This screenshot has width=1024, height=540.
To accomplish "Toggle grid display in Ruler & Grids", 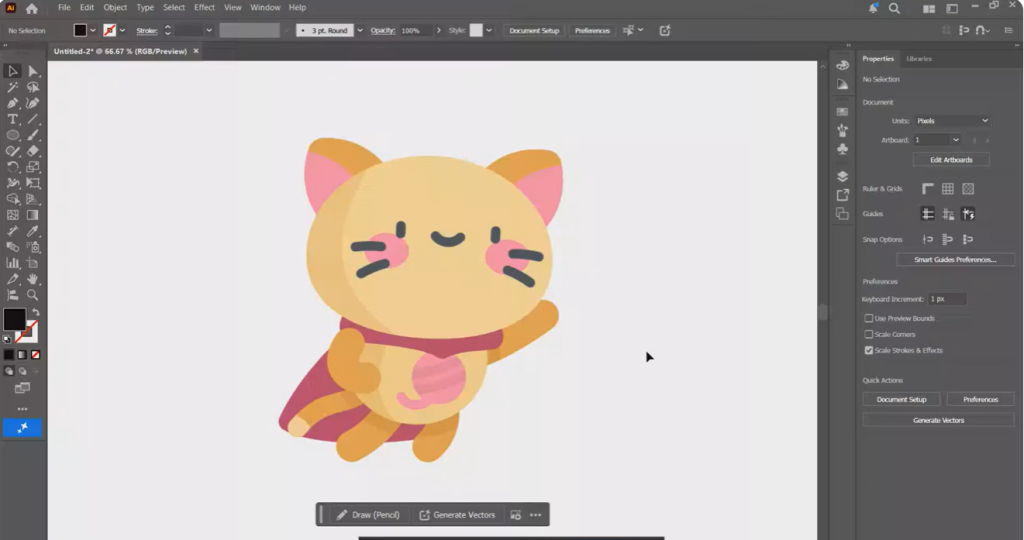I will (x=948, y=189).
